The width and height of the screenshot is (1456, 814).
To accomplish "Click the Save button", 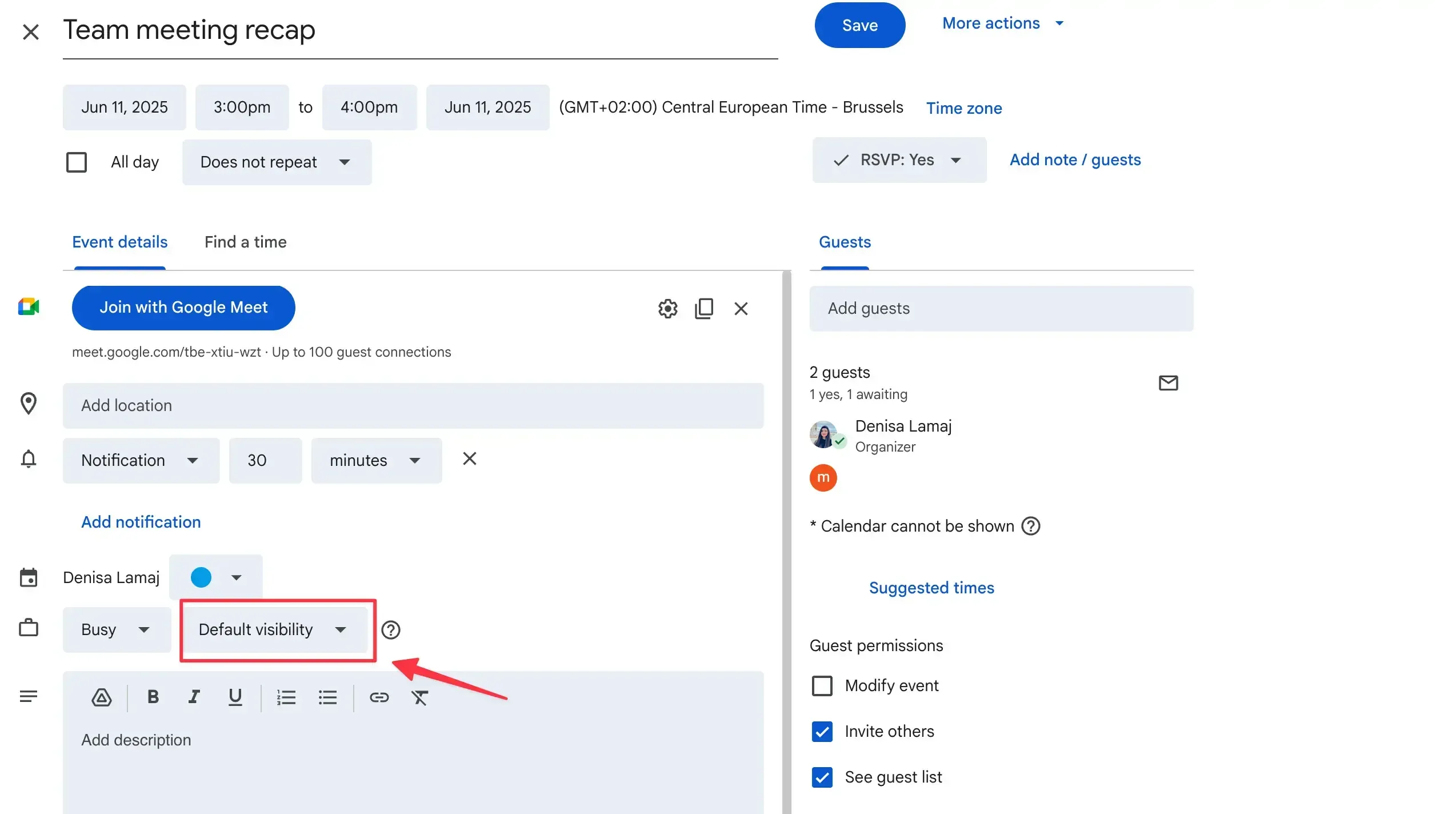I will pyautogui.click(x=859, y=25).
